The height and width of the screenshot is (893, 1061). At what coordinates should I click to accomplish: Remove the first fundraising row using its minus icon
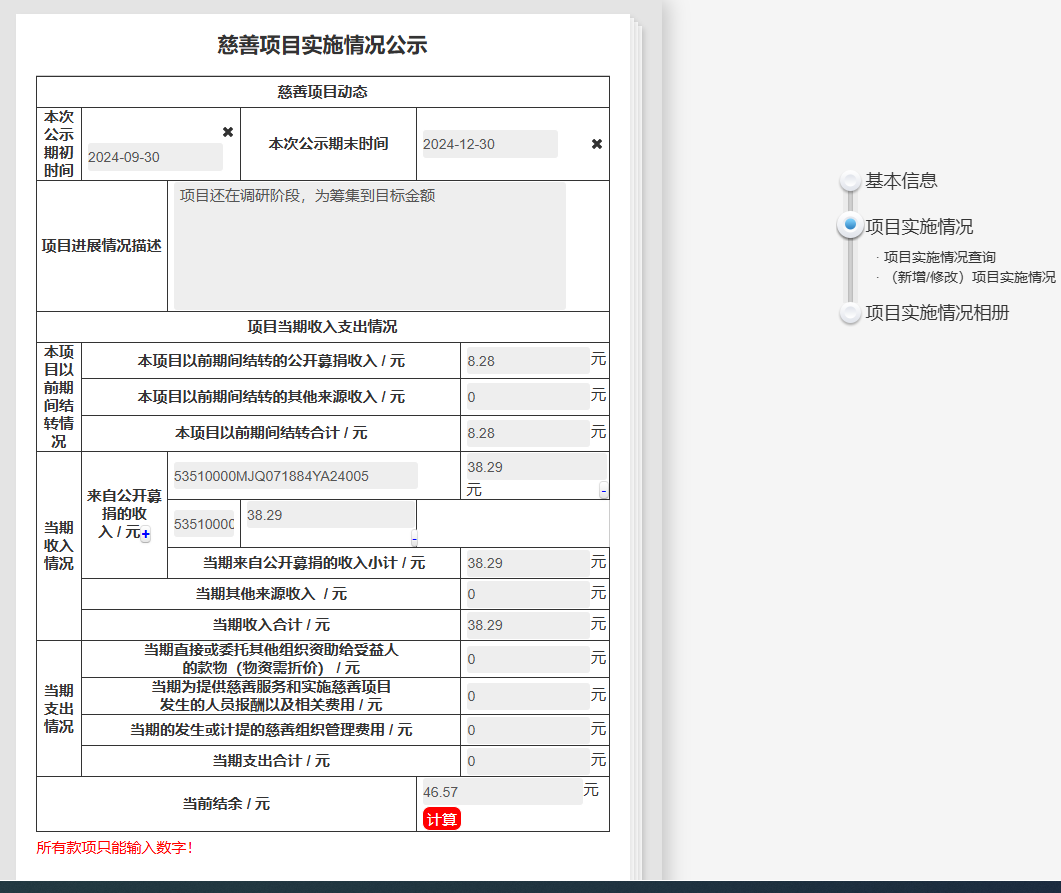(603, 490)
